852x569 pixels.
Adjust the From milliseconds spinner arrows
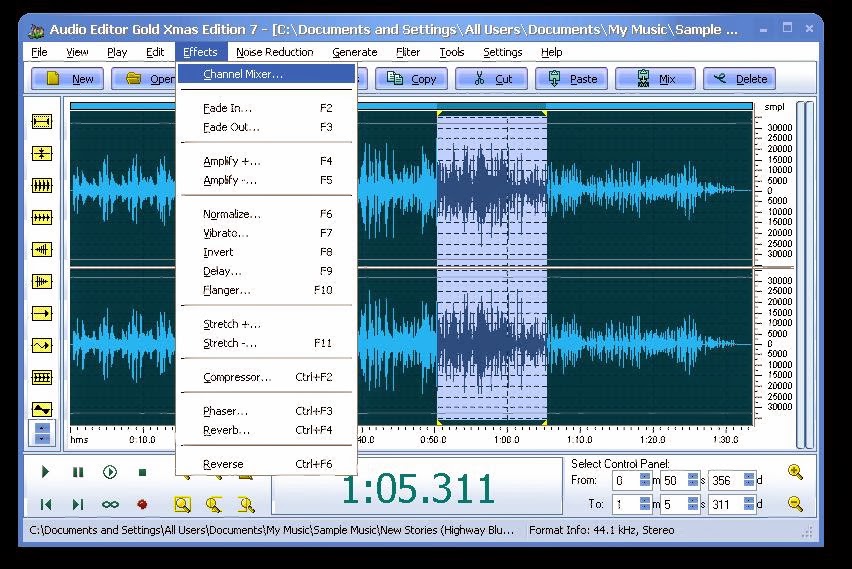tap(749, 480)
